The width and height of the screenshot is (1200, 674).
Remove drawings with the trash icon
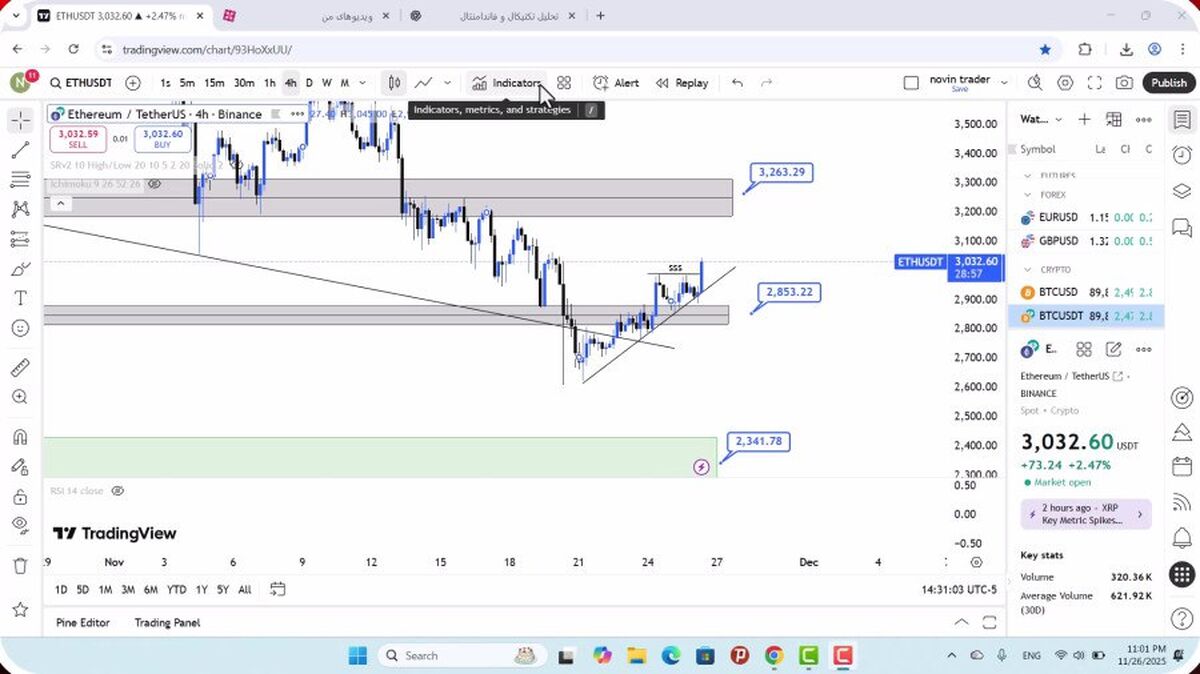(20, 565)
